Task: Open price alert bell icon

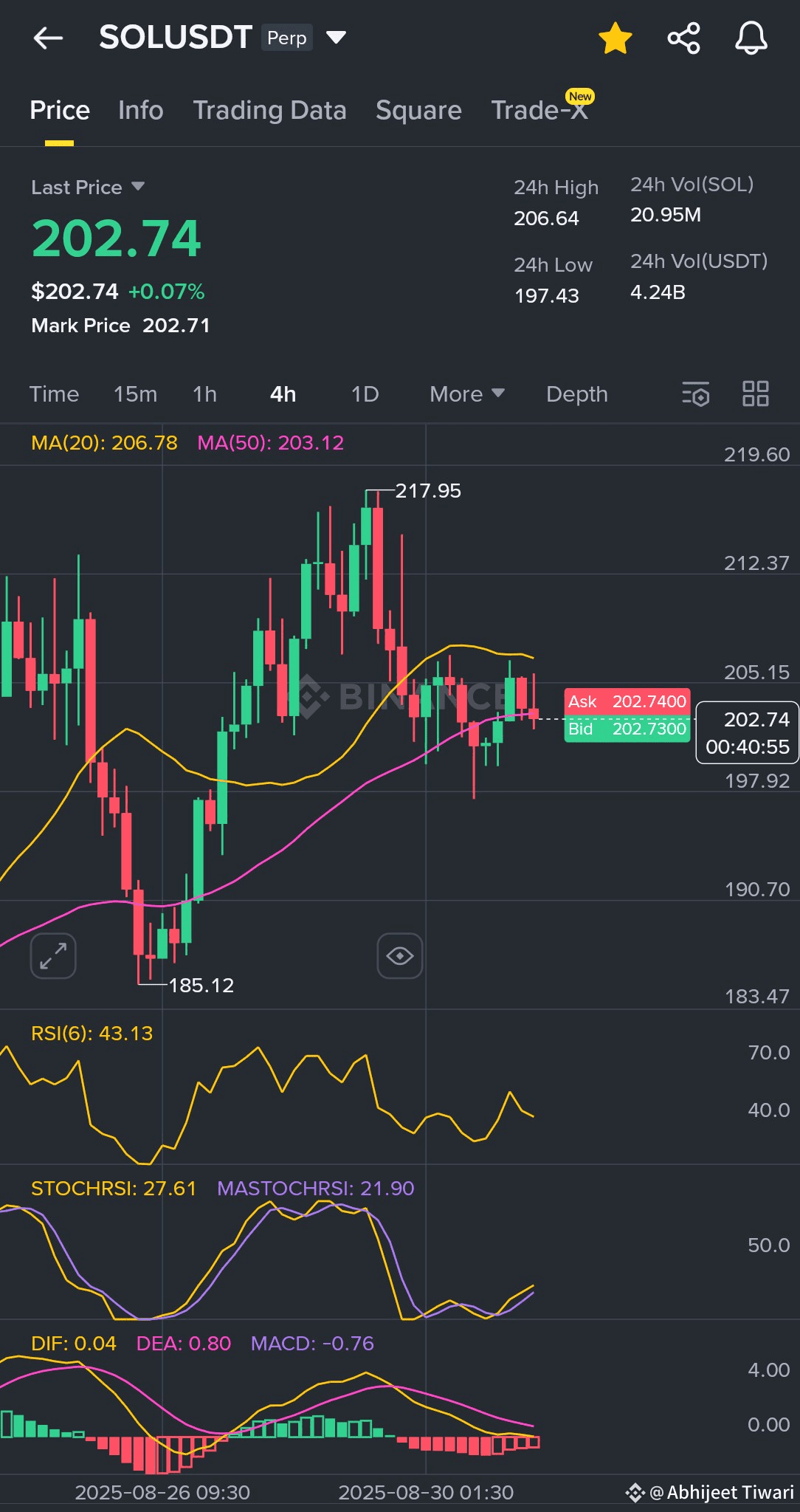Action: coord(751,38)
